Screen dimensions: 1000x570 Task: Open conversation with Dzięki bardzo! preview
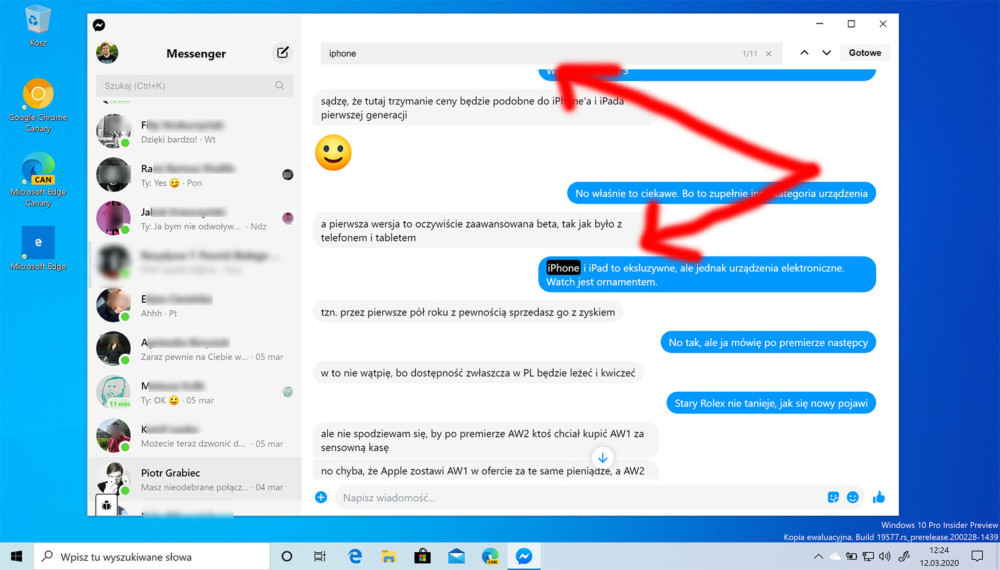[195, 132]
